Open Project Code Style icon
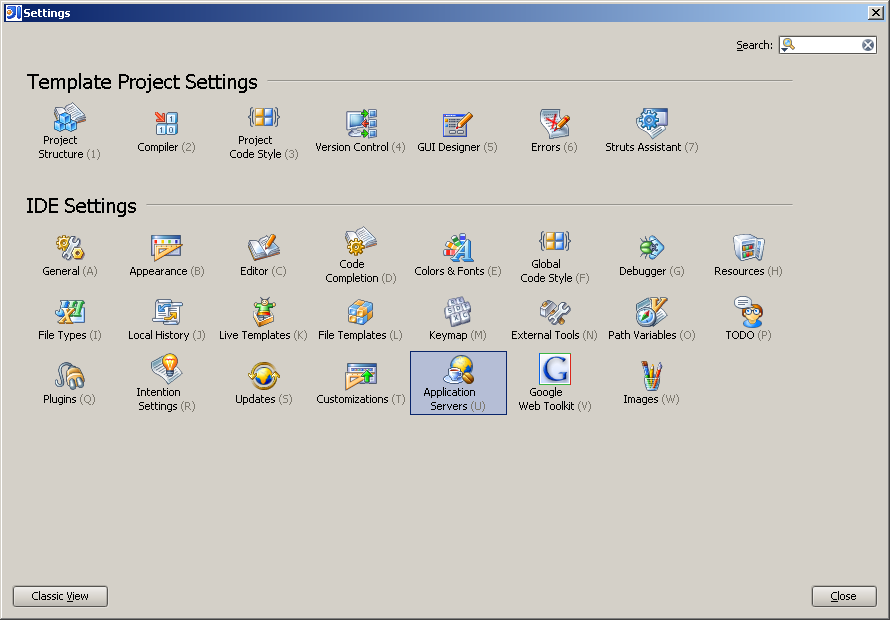 pyautogui.click(x=263, y=118)
